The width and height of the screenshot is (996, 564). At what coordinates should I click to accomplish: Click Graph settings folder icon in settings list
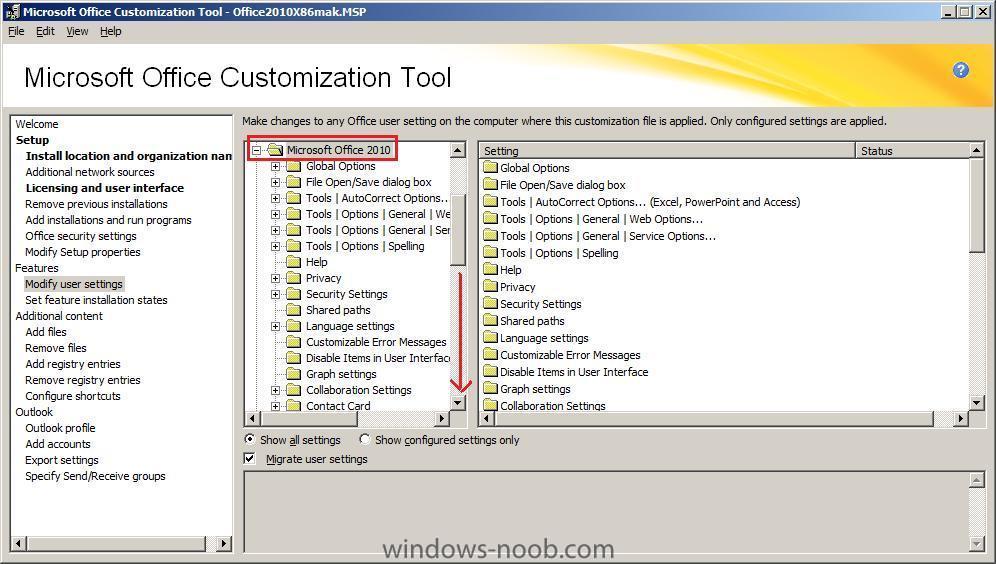(490, 389)
